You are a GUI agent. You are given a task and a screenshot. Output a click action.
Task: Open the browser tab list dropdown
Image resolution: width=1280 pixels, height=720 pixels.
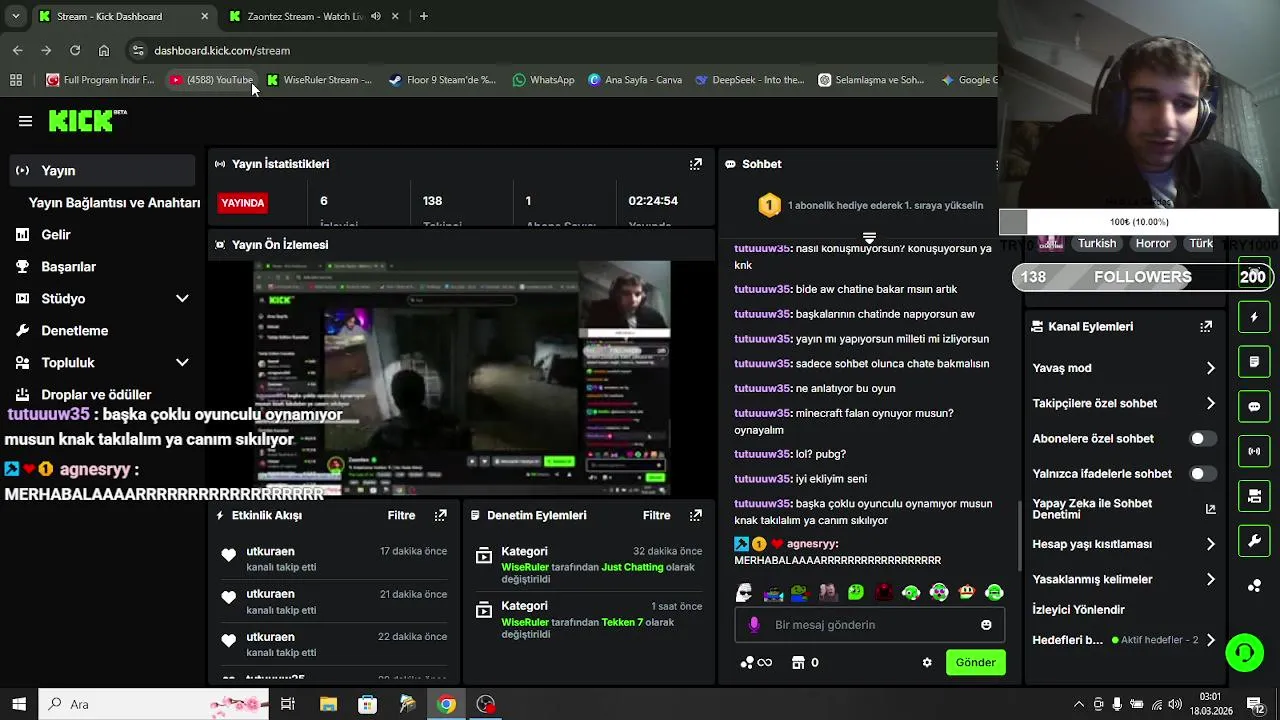[15, 16]
